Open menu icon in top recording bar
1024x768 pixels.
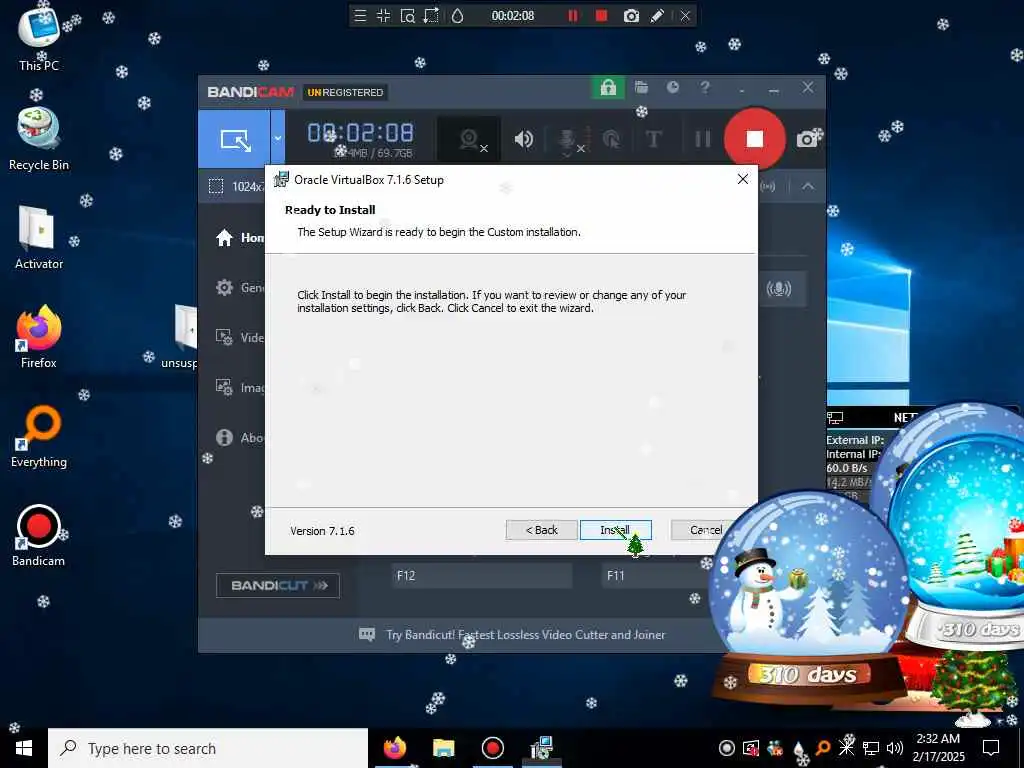(360, 16)
